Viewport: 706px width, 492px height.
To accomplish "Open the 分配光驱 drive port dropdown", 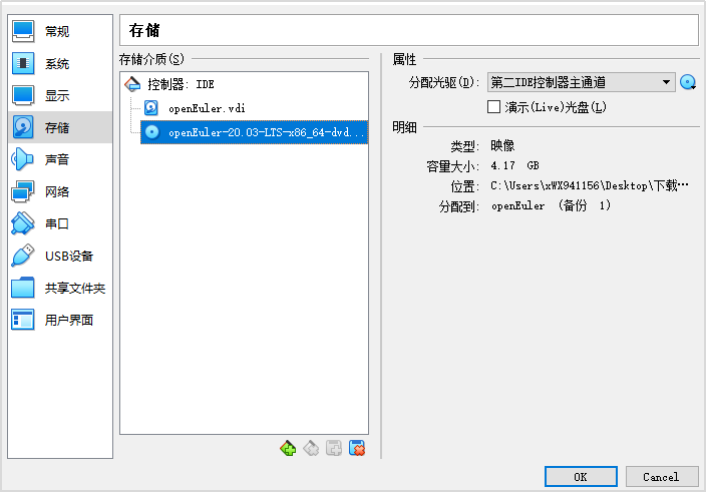I will pos(581,82).
